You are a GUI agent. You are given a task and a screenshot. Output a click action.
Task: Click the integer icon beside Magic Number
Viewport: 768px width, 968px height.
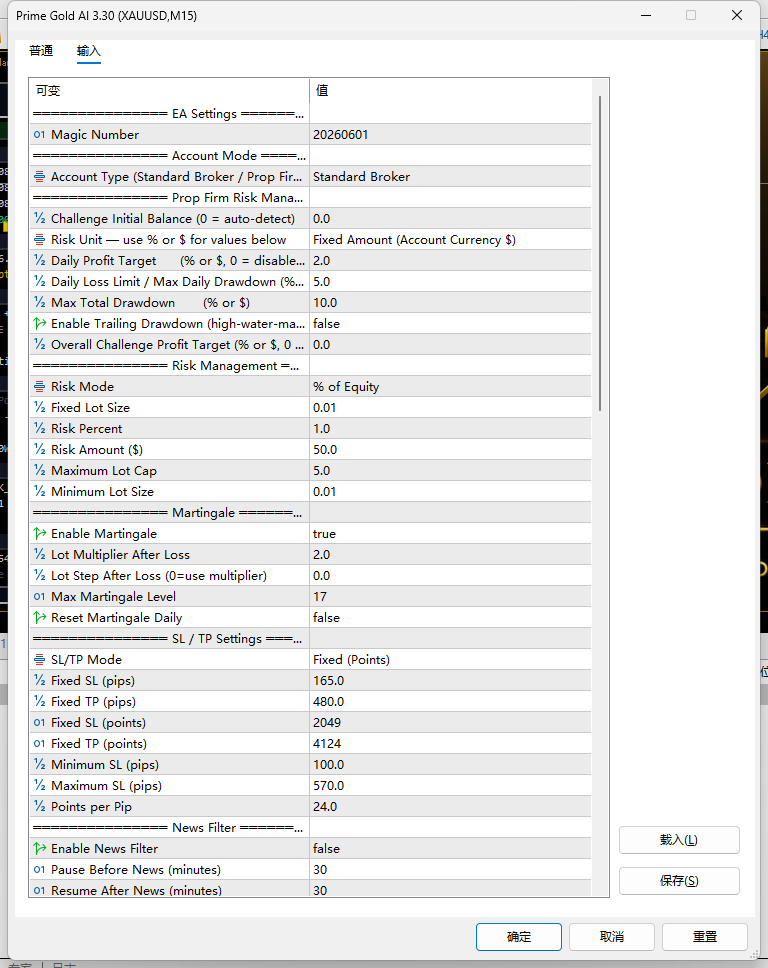[x=40, y=135]
